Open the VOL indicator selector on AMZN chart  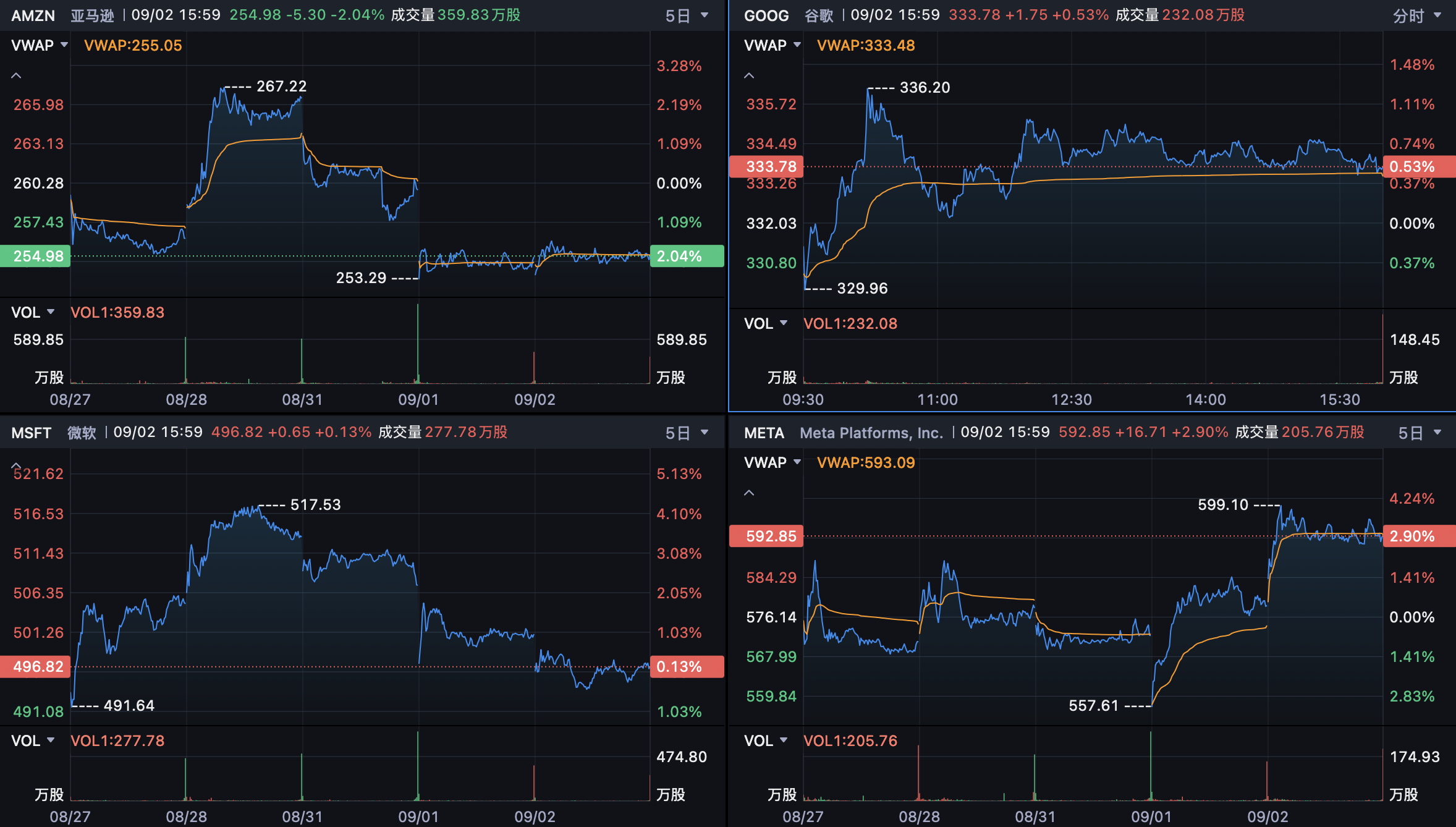pyautogui.click(x=33, y=312)
